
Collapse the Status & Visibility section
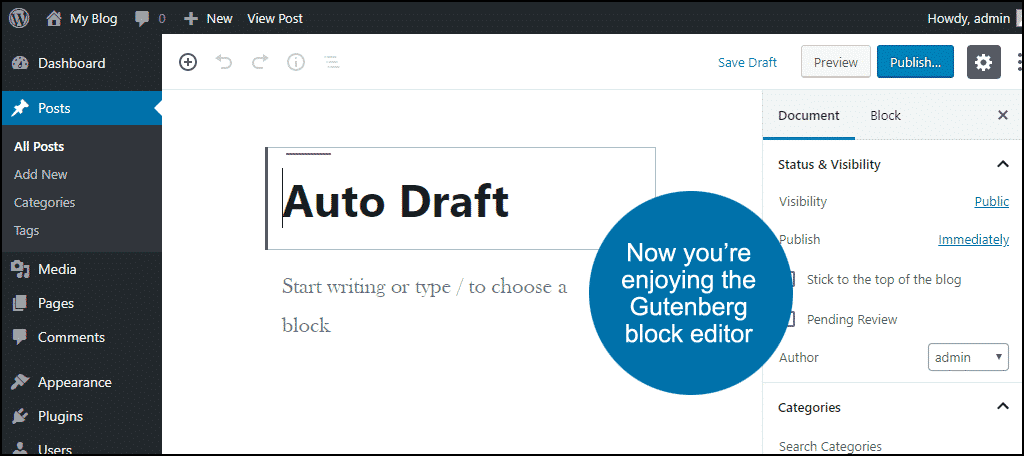1002,164
